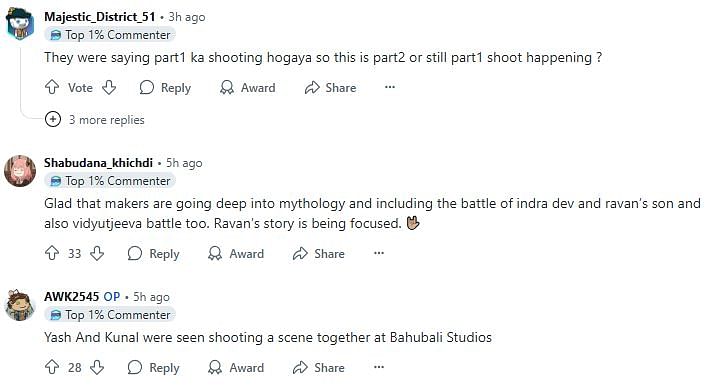Click AWK2545's avatar image
This screenshot has height=389, width=719.
(20, 305)
